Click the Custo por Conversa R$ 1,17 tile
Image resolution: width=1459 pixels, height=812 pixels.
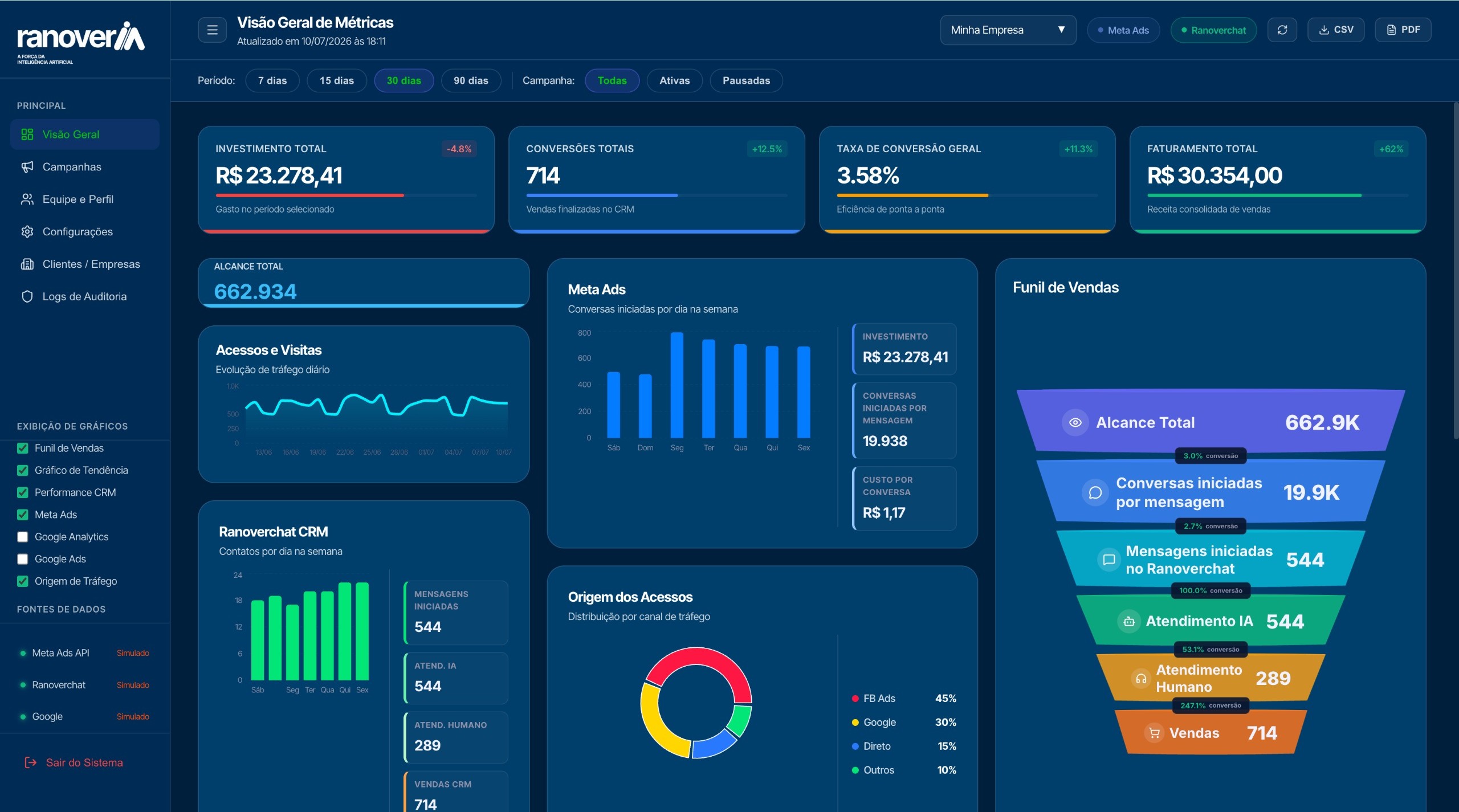904,499
